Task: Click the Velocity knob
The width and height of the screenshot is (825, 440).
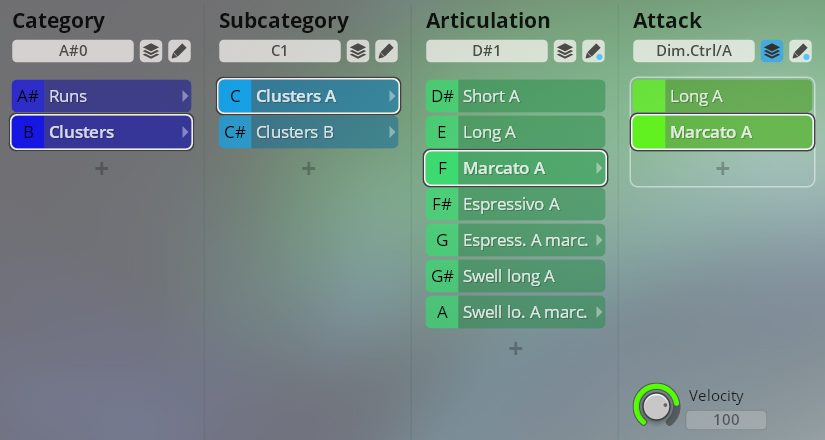Action: pyautogui.click(x=656, y=406)
